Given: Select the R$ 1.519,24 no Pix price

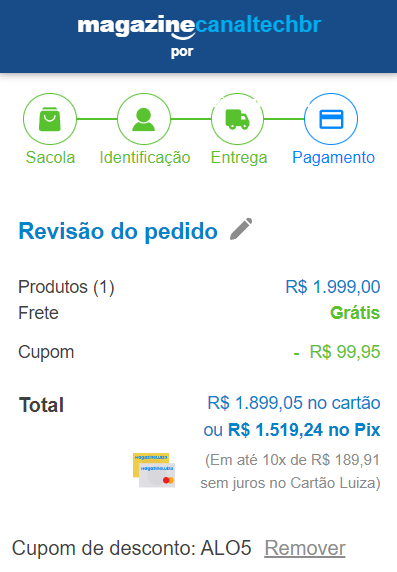Looking at the screenshot, I should click(304, 430).
